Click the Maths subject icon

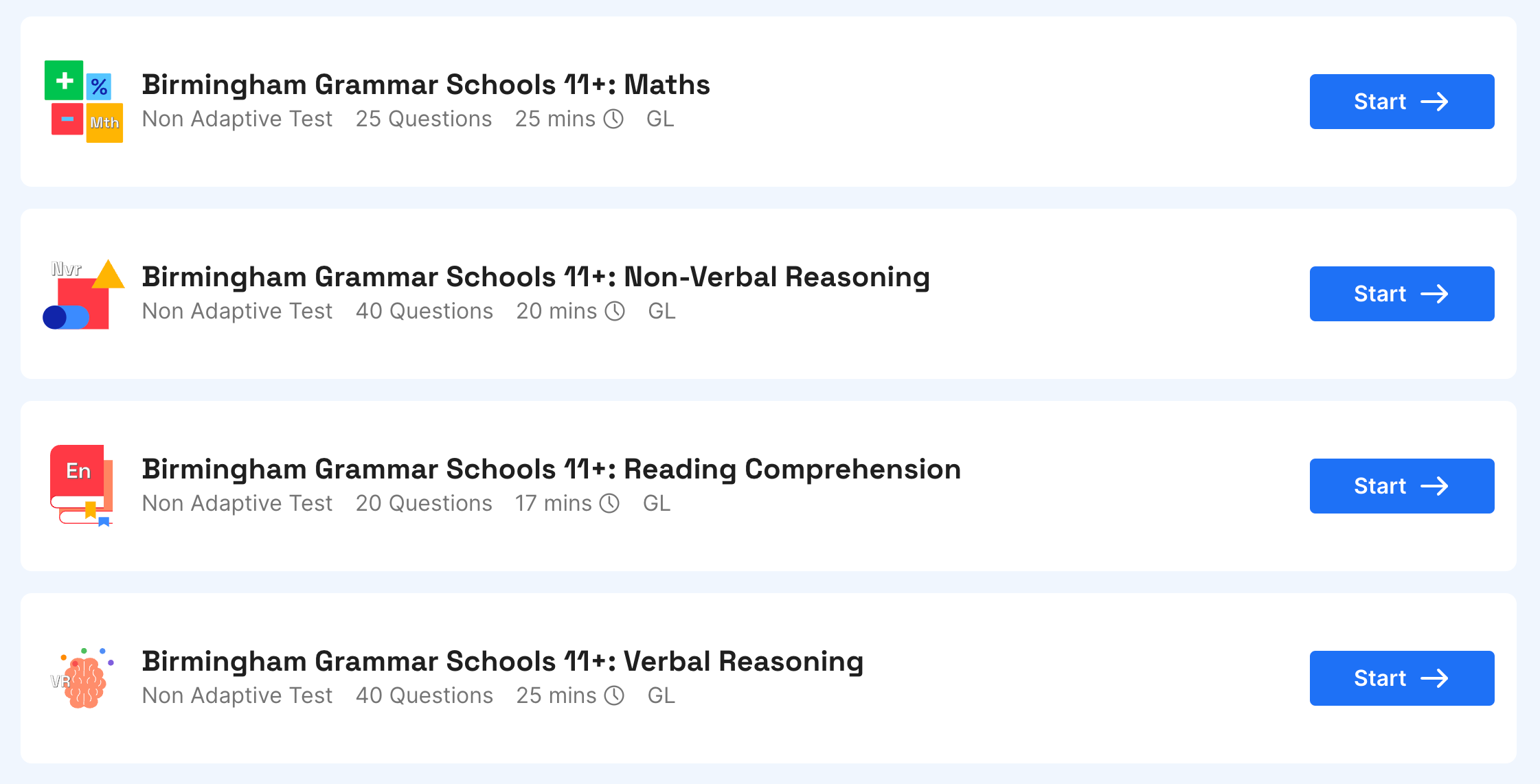click(x=84, y=102)
